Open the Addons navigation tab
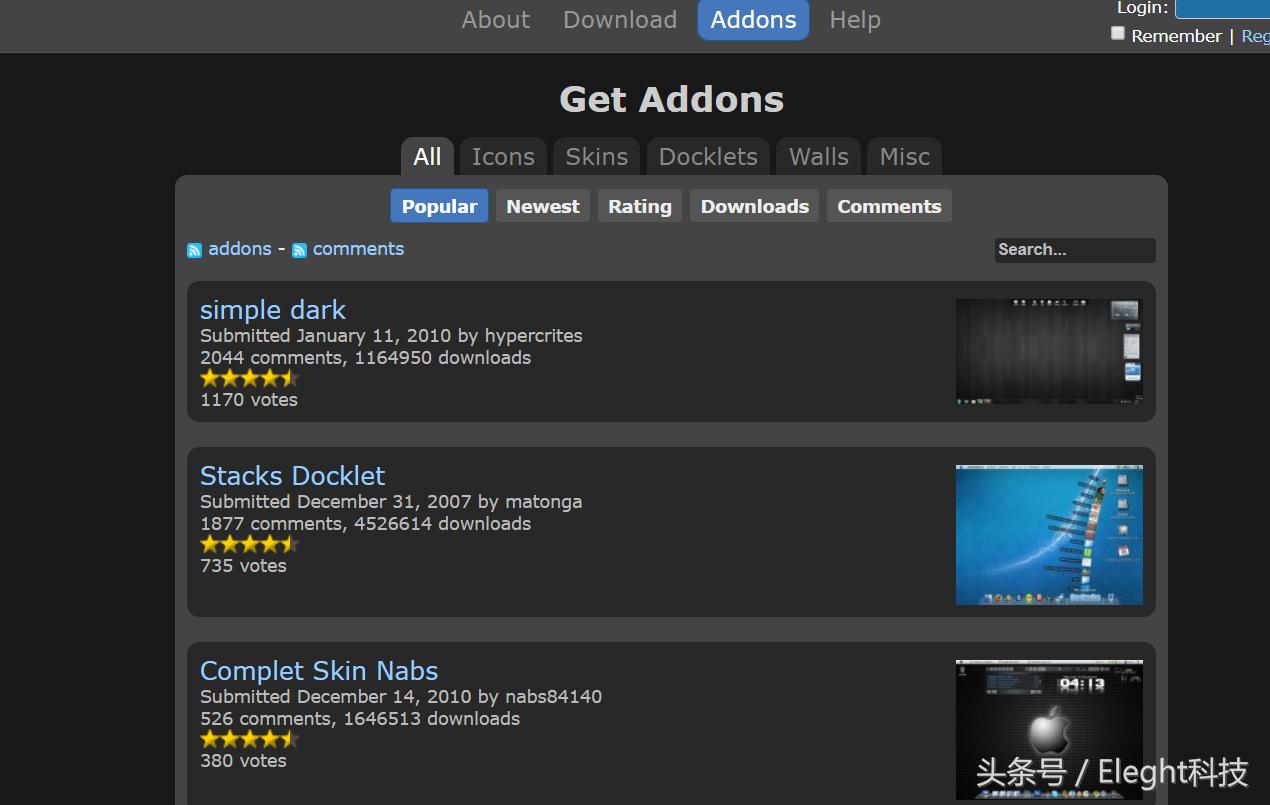The height and width of the screenshot is (805, 1270). point(753,20)
